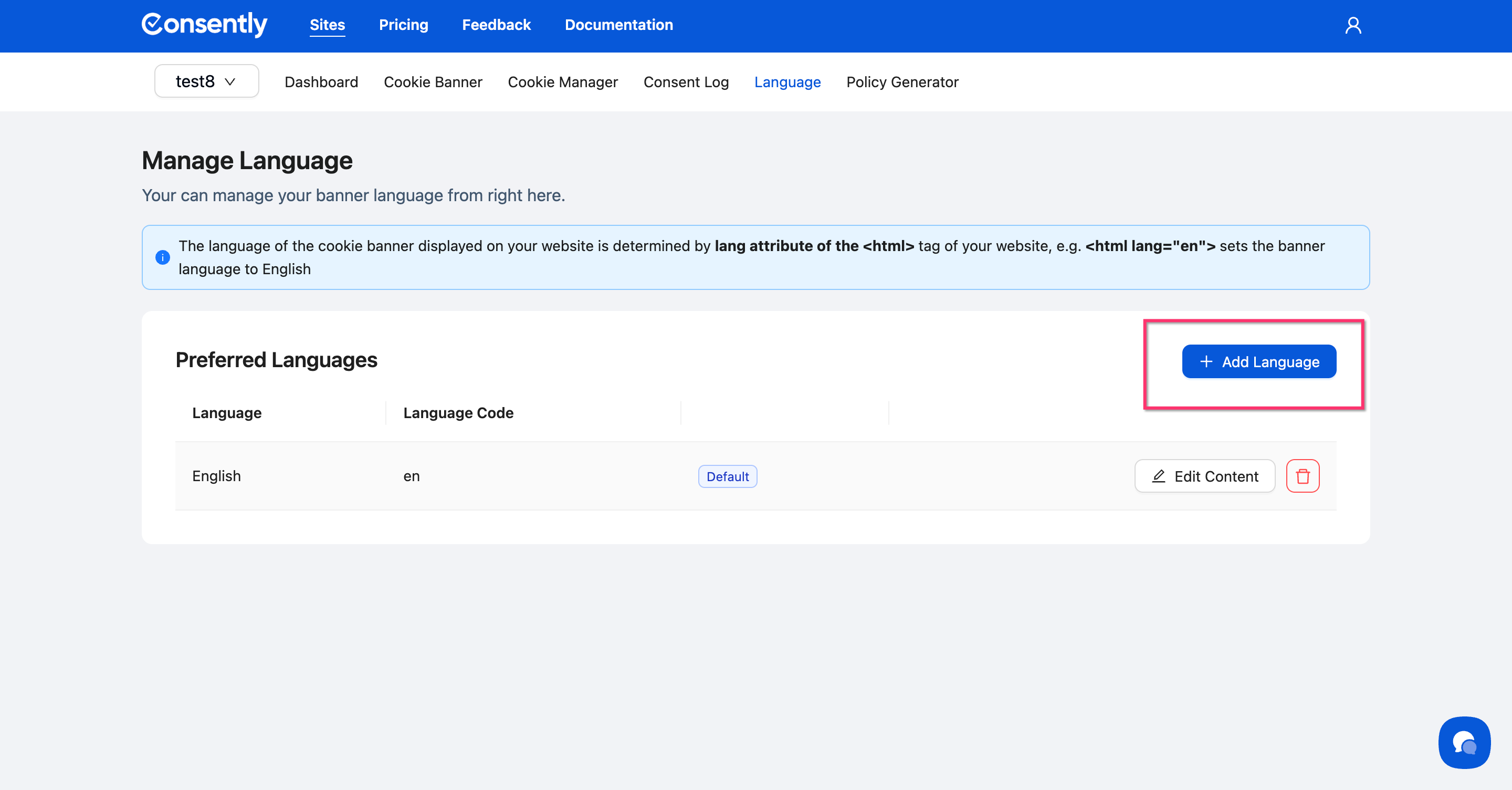Open the Documentation page
Screen dimensions: 1512x790
coord(618,25)
